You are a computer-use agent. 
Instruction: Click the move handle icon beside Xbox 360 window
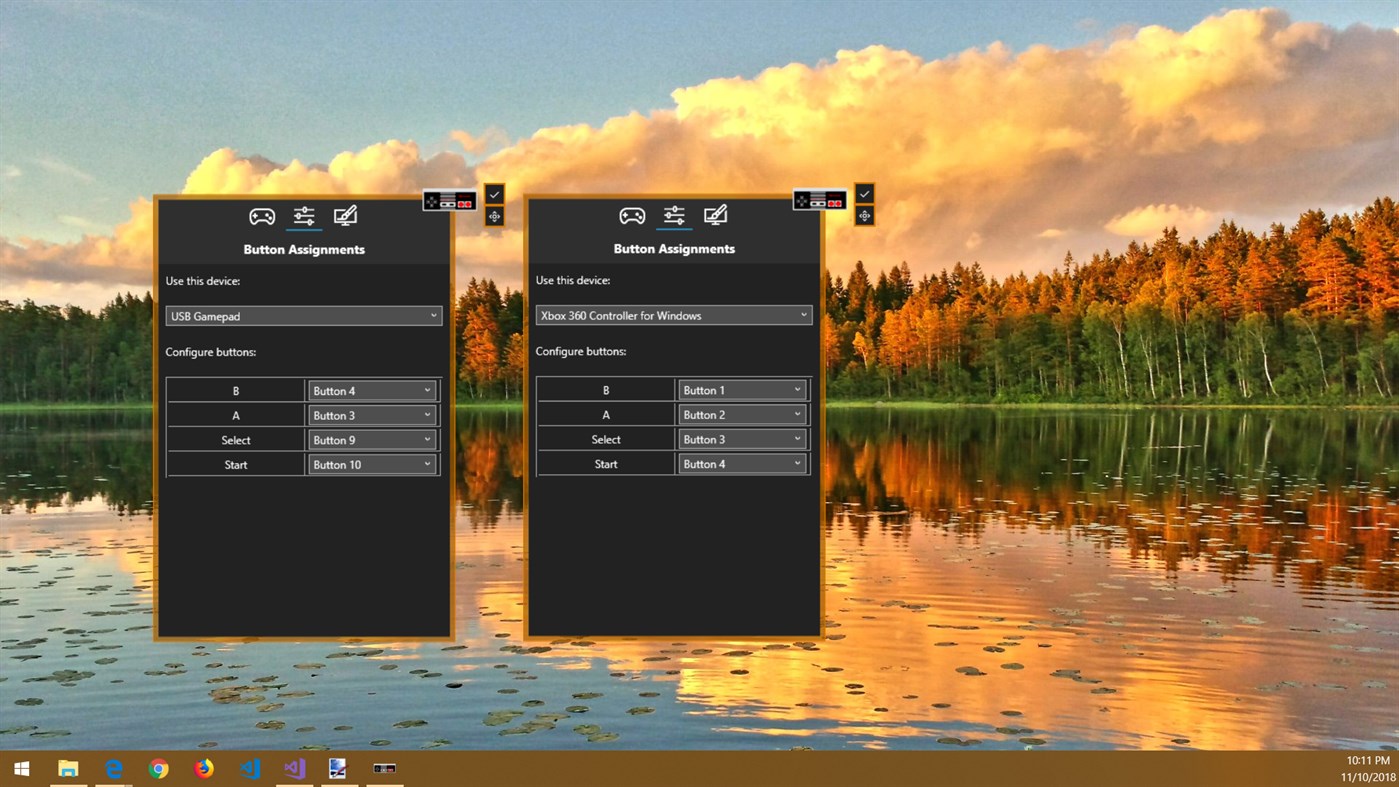tap(865, 215)
